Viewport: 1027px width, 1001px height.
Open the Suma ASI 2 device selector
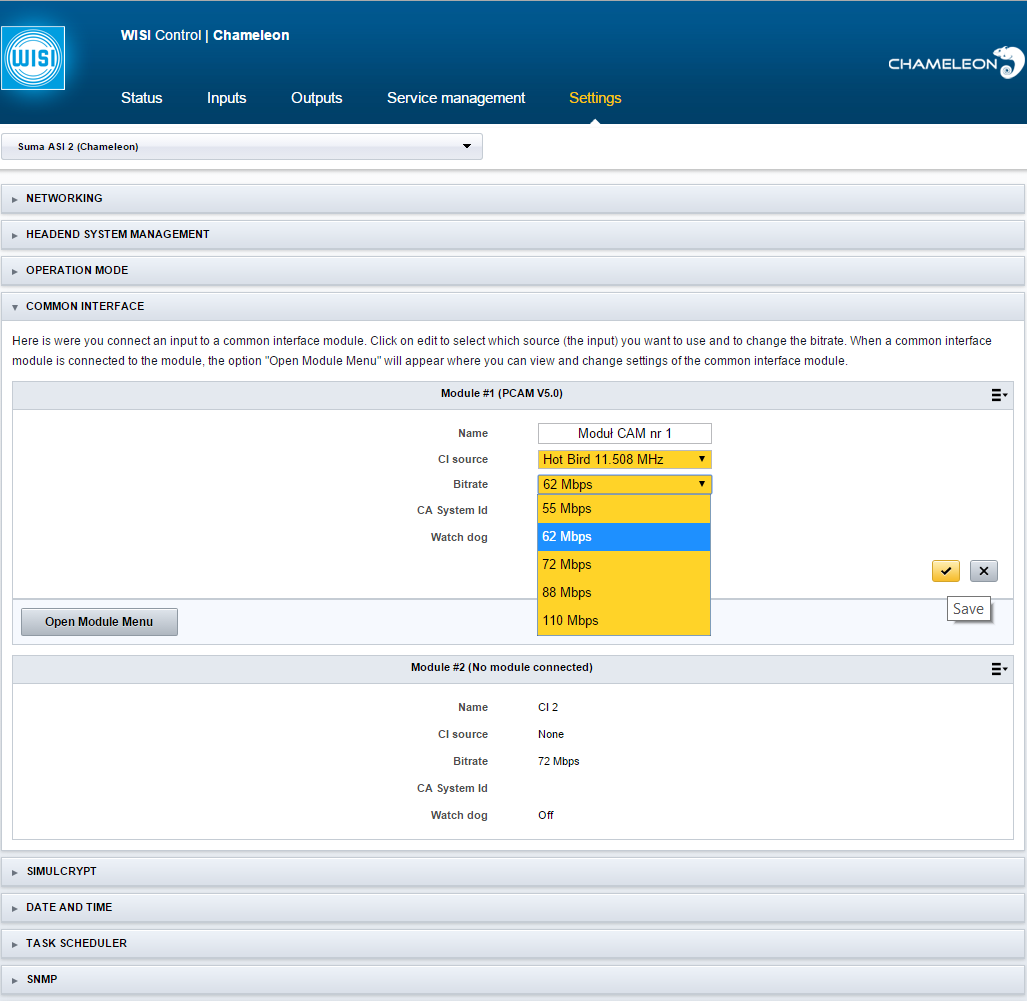click(242, 146)
